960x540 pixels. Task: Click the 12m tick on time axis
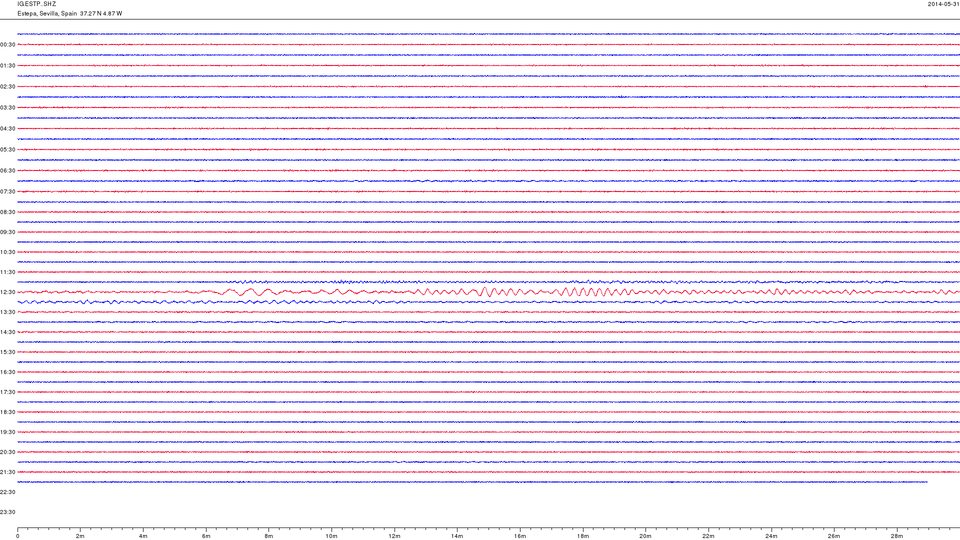[x=394, y=536]
